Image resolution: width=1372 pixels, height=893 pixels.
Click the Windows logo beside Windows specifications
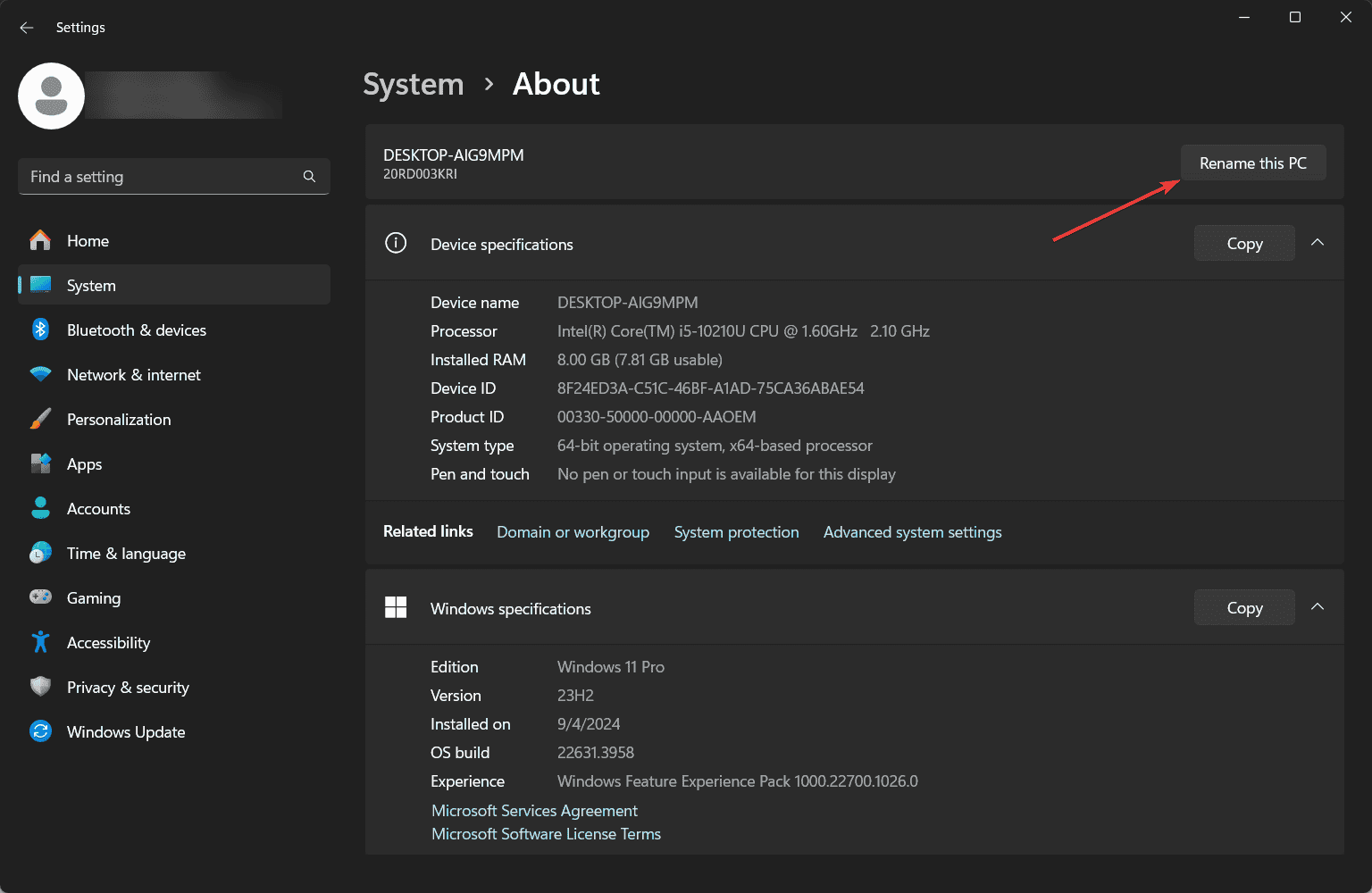click(396, 608)
